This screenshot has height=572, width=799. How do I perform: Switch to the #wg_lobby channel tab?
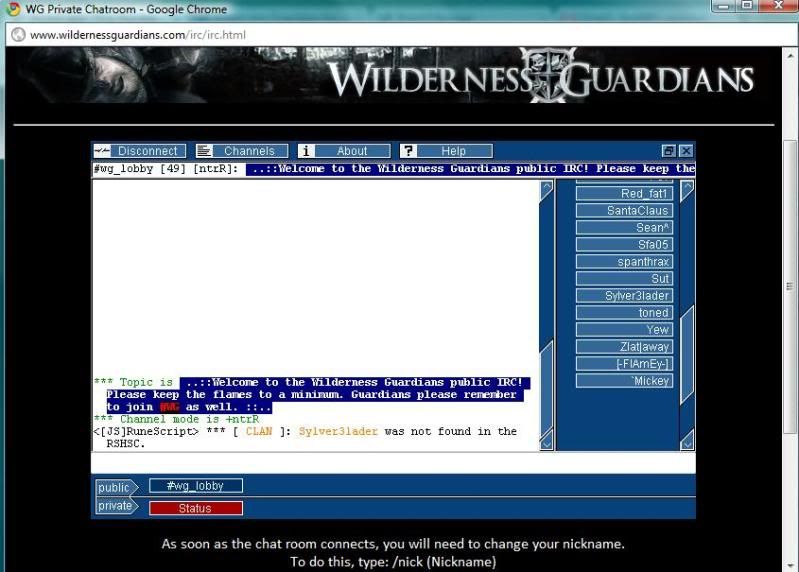tap(196, 486)
